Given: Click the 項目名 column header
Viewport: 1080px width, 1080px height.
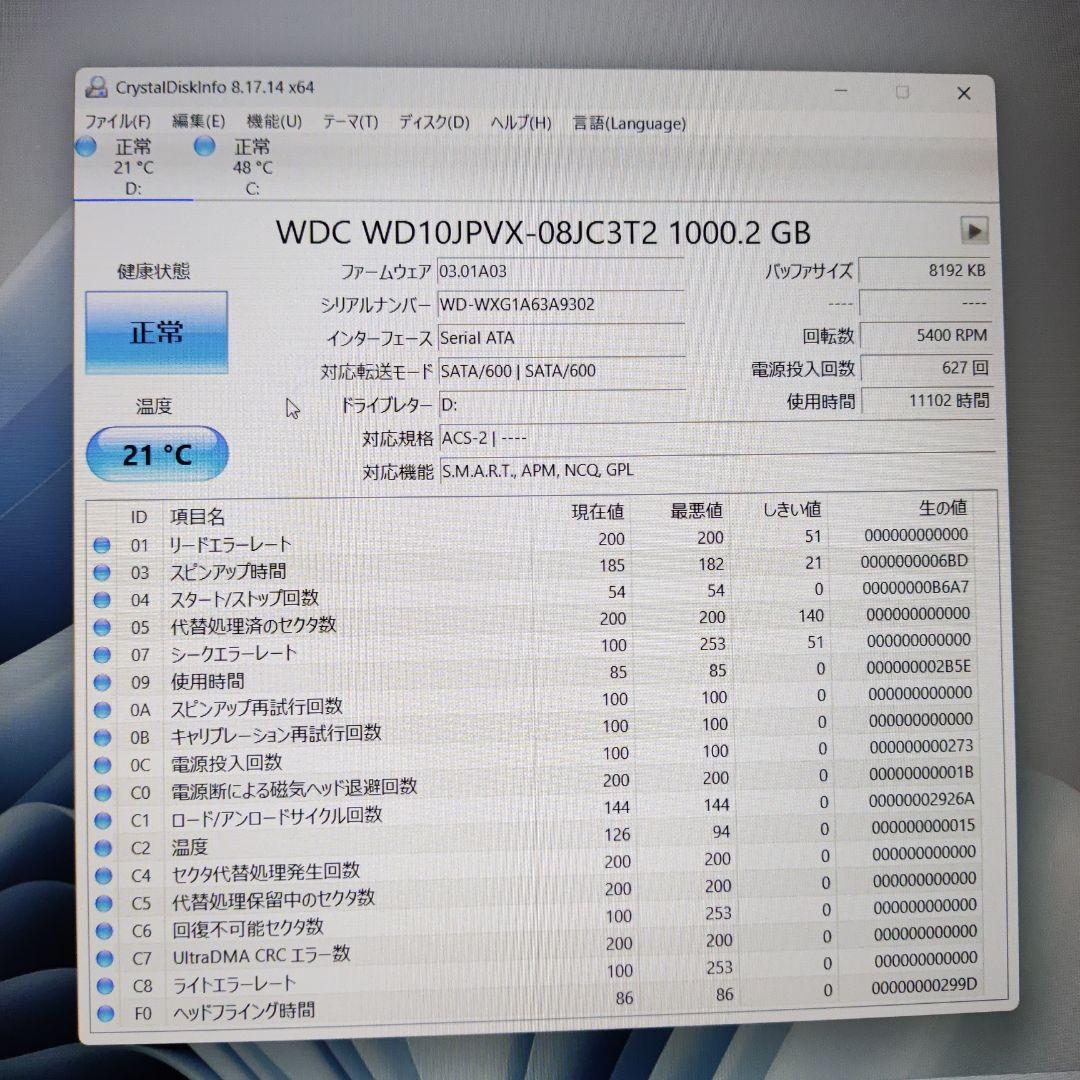Looking at the screenshot, I should pyautogui.click(x=197, y=516).
